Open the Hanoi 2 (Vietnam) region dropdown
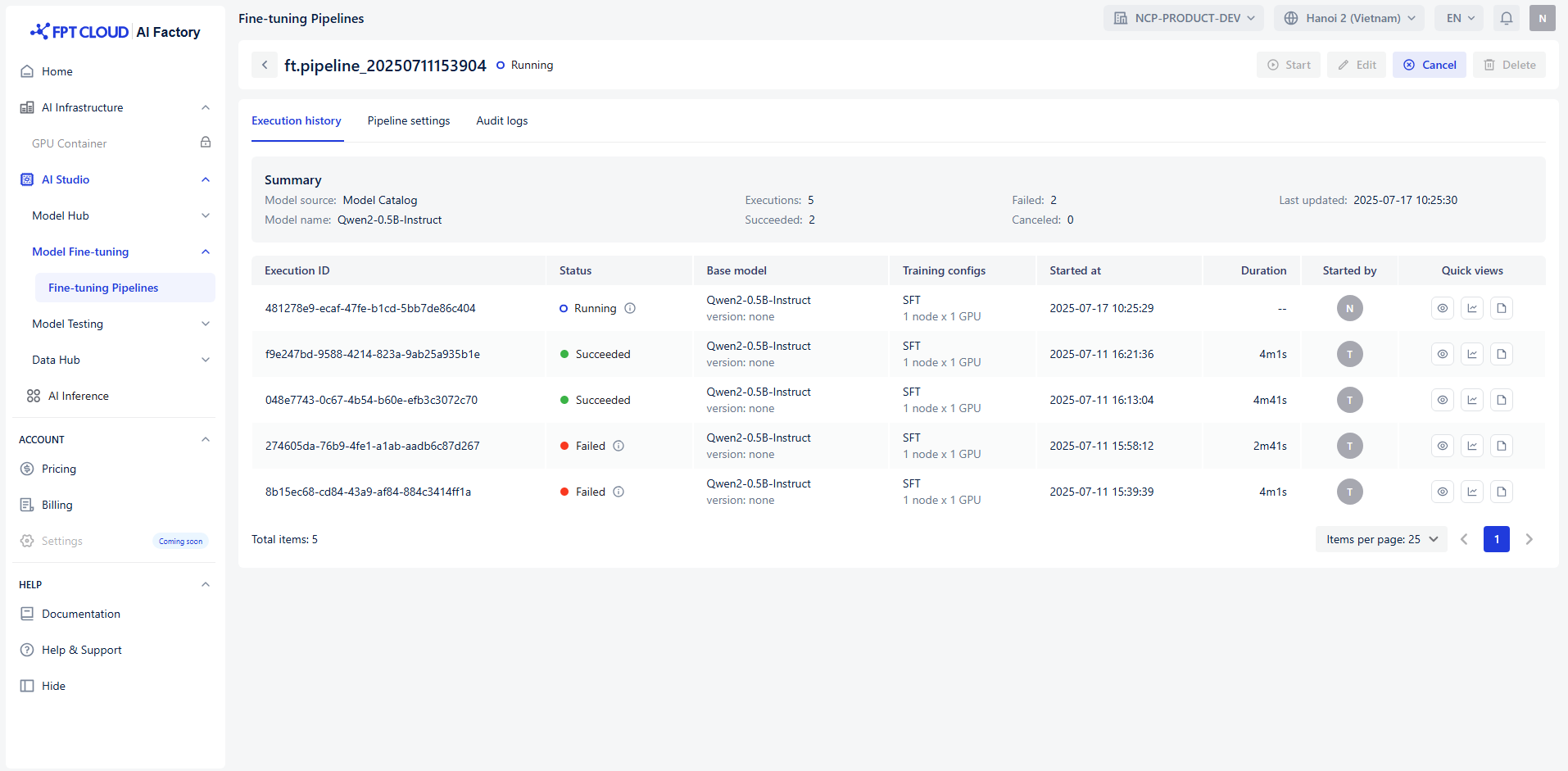This screenshot has width=1568, height=771. point(1348,18)
